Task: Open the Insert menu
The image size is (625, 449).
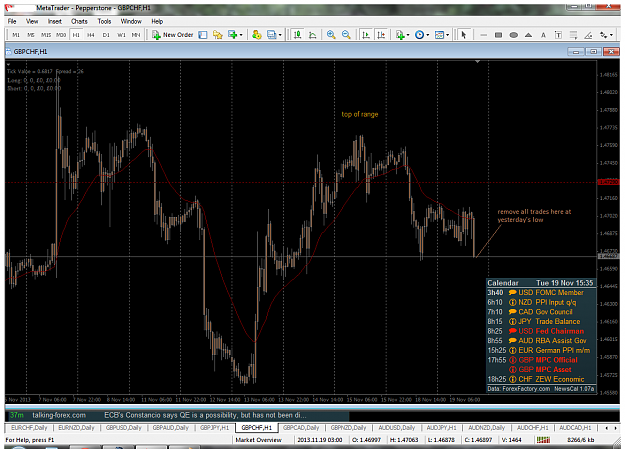Action: click(x=55, y=22)
